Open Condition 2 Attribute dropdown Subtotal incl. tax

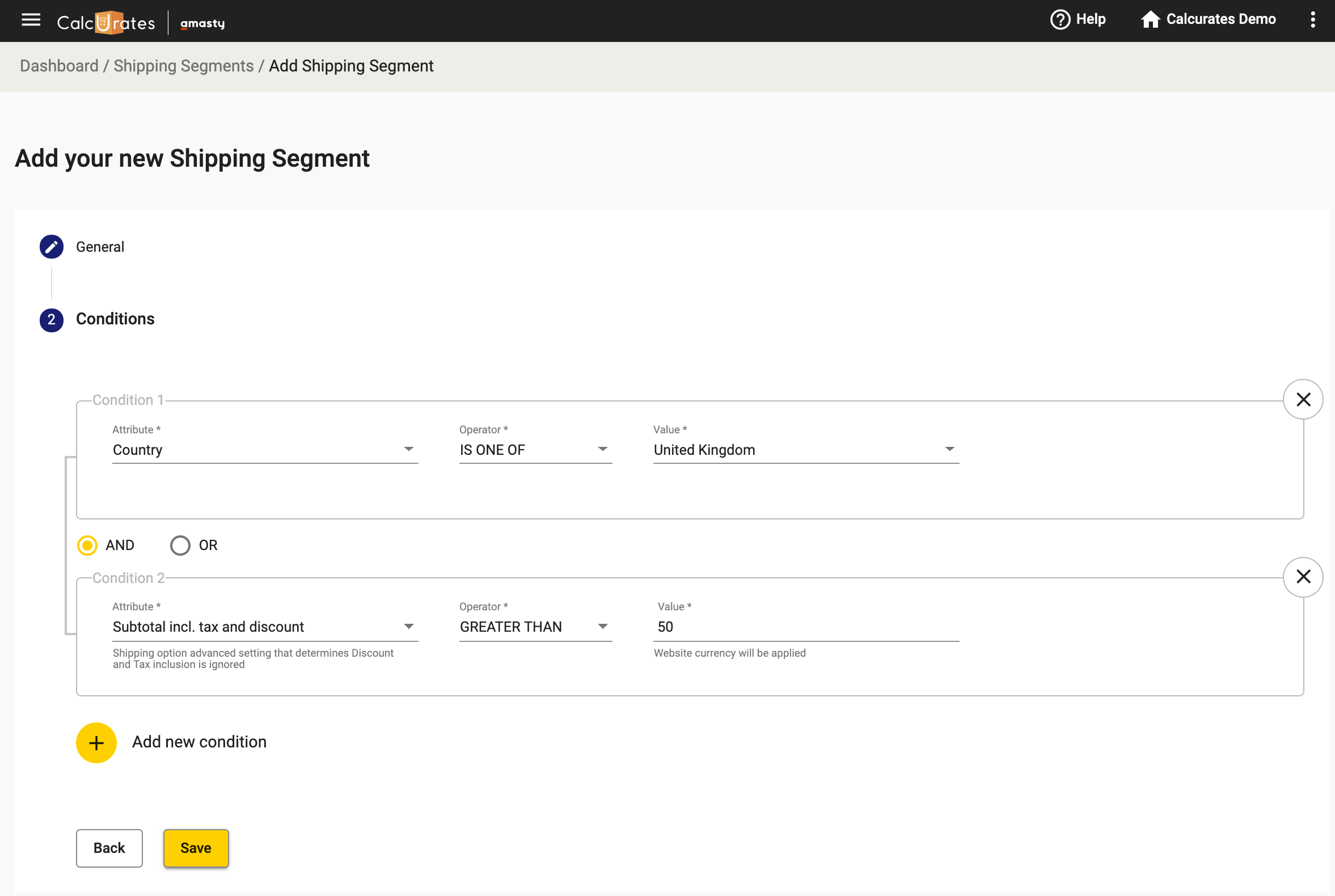(x=265, y=627)
